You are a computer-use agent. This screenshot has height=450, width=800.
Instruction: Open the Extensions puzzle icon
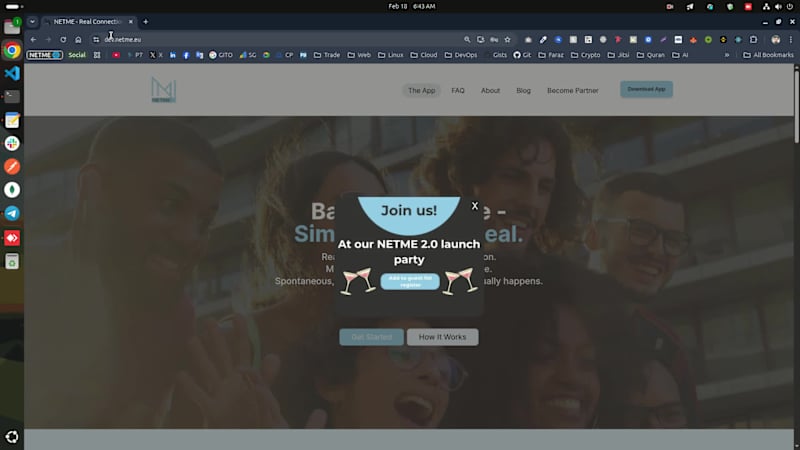(x=753, y=39)
